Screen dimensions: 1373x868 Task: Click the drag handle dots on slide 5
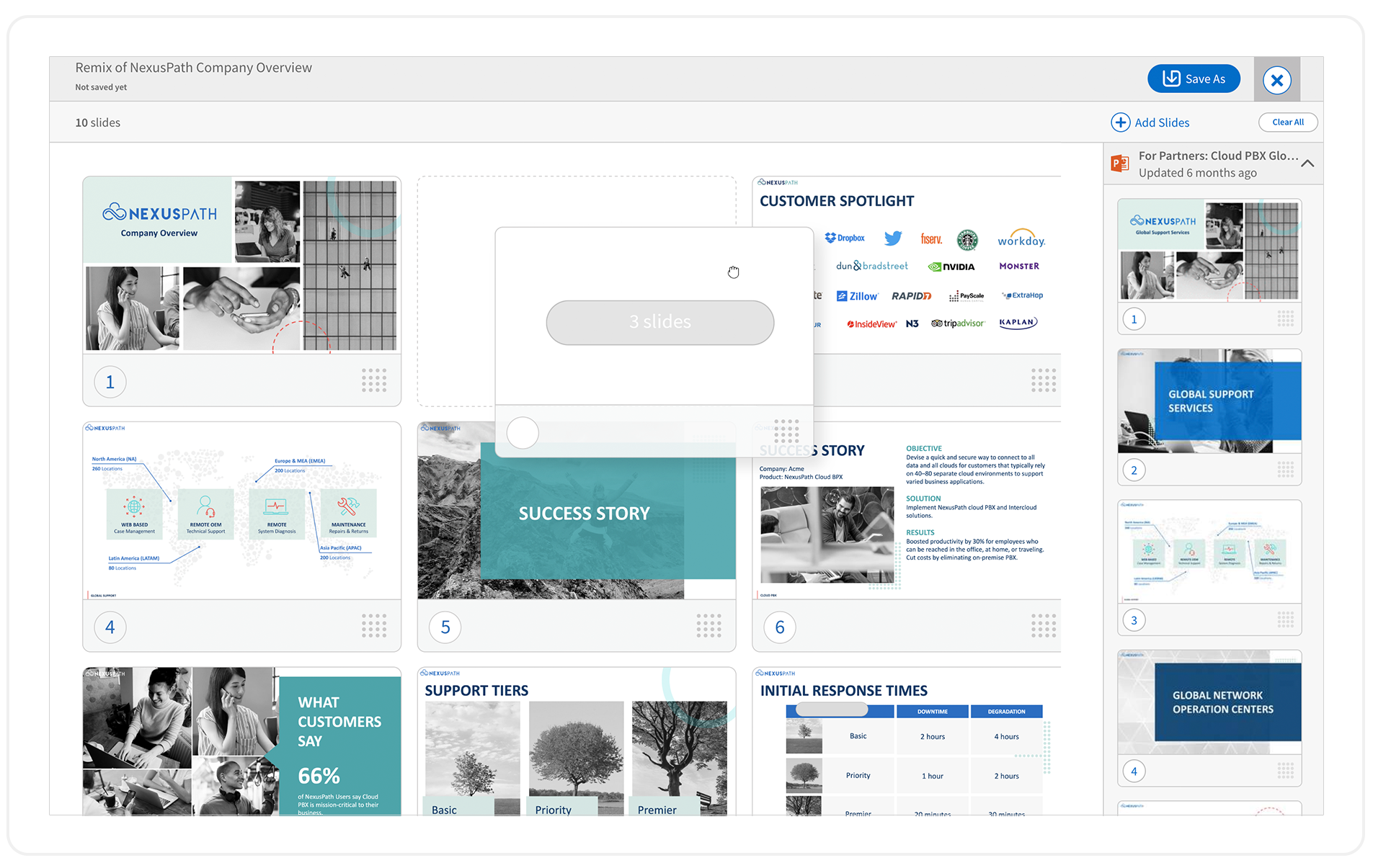point(709,626)
